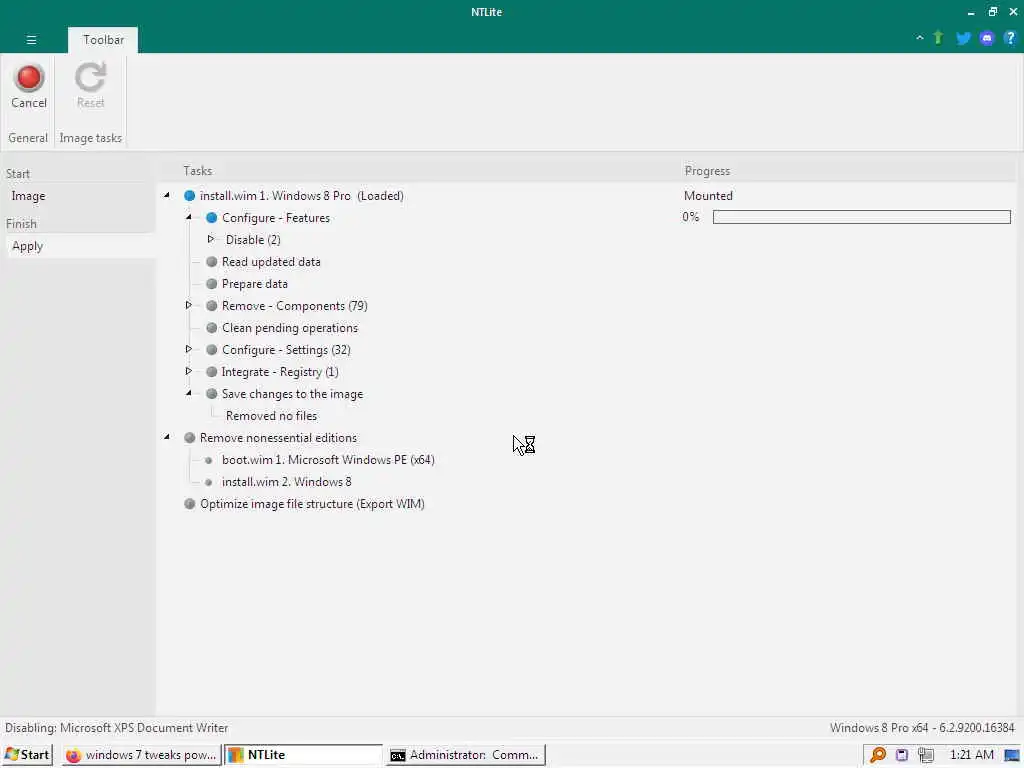Switch to the Administrator Command Prompt window

466,755
